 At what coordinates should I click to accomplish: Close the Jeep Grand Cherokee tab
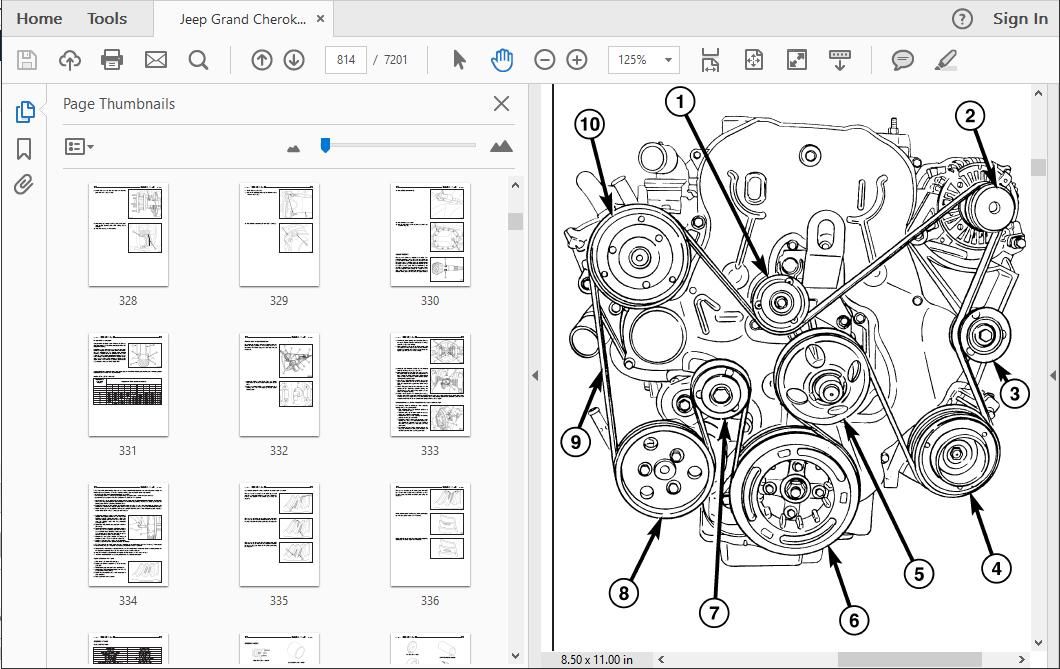coord(320,19)
